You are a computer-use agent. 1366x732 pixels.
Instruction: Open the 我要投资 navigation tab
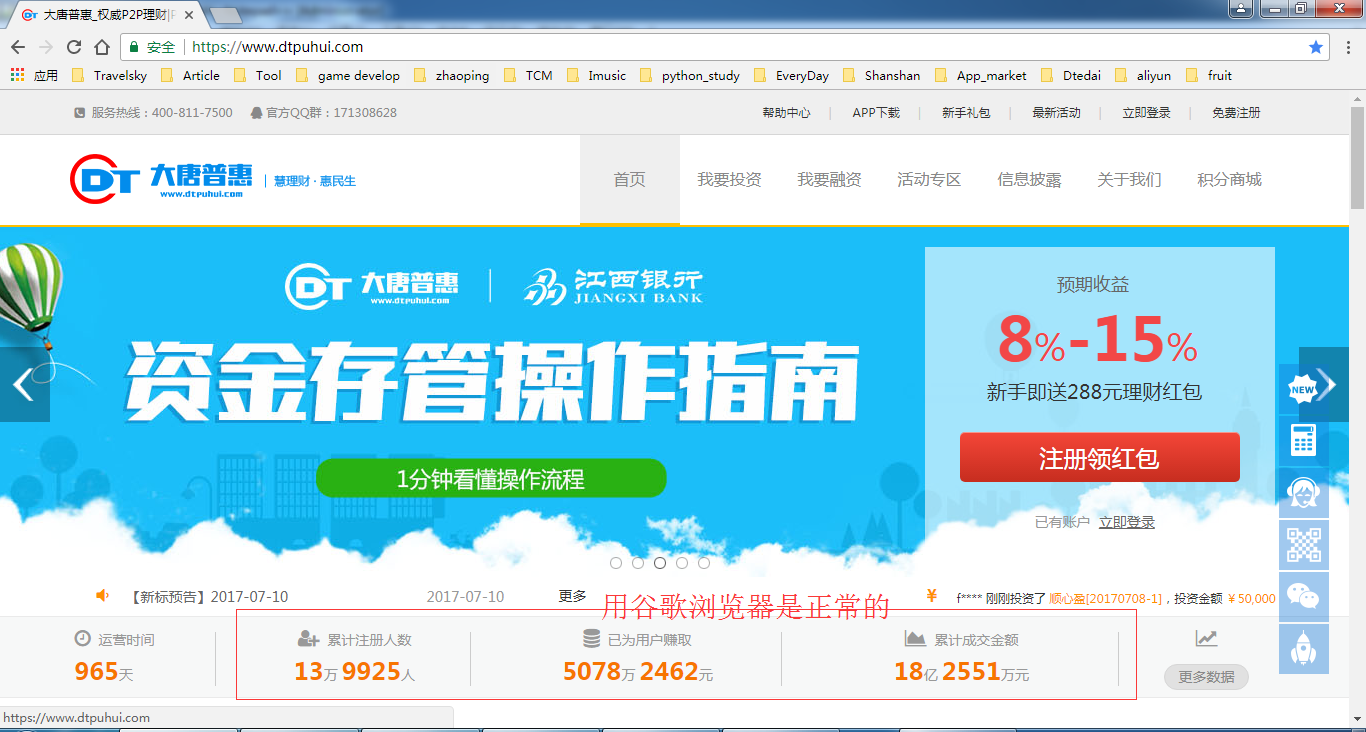tap(730, 180)
